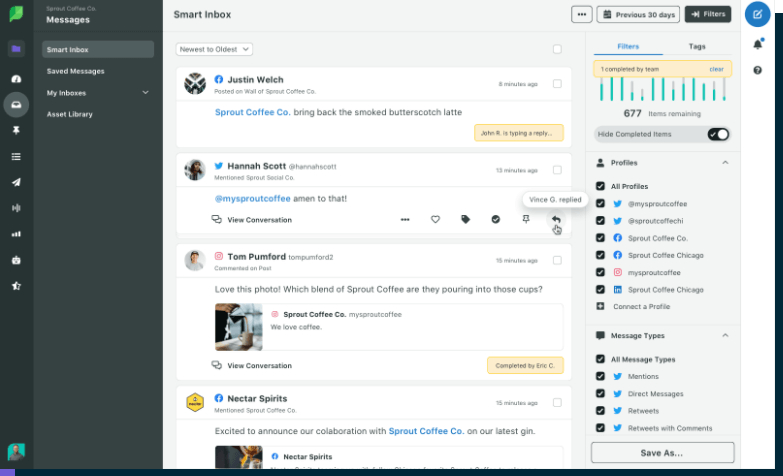Open View Conversation for Tom Pumford
This screenshot has height=476, width=783.
tap(252, 366)
